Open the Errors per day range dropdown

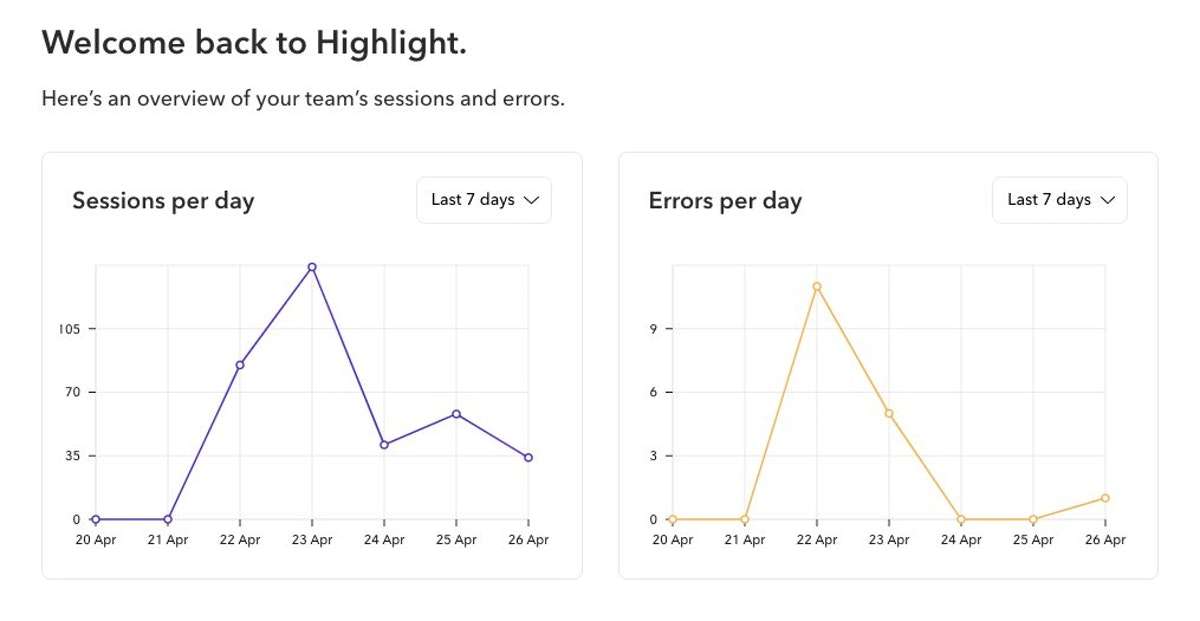click(1060, 200)
